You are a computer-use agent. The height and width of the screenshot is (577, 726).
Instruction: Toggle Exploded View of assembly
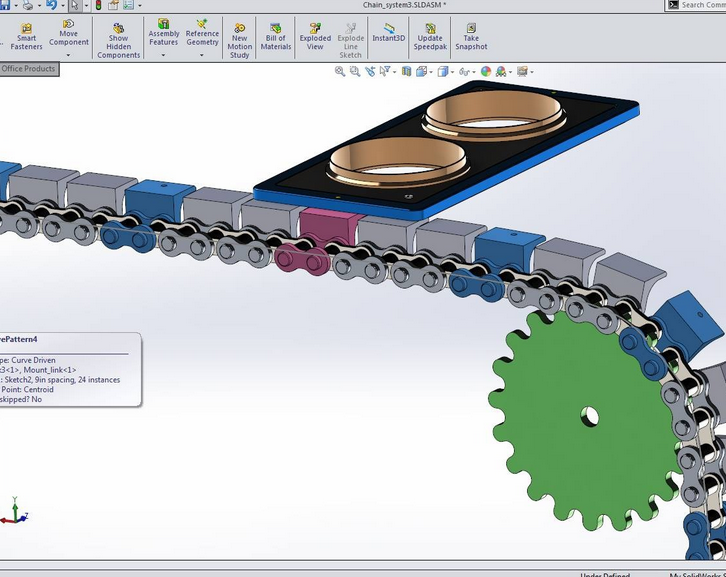coord(315,36)
